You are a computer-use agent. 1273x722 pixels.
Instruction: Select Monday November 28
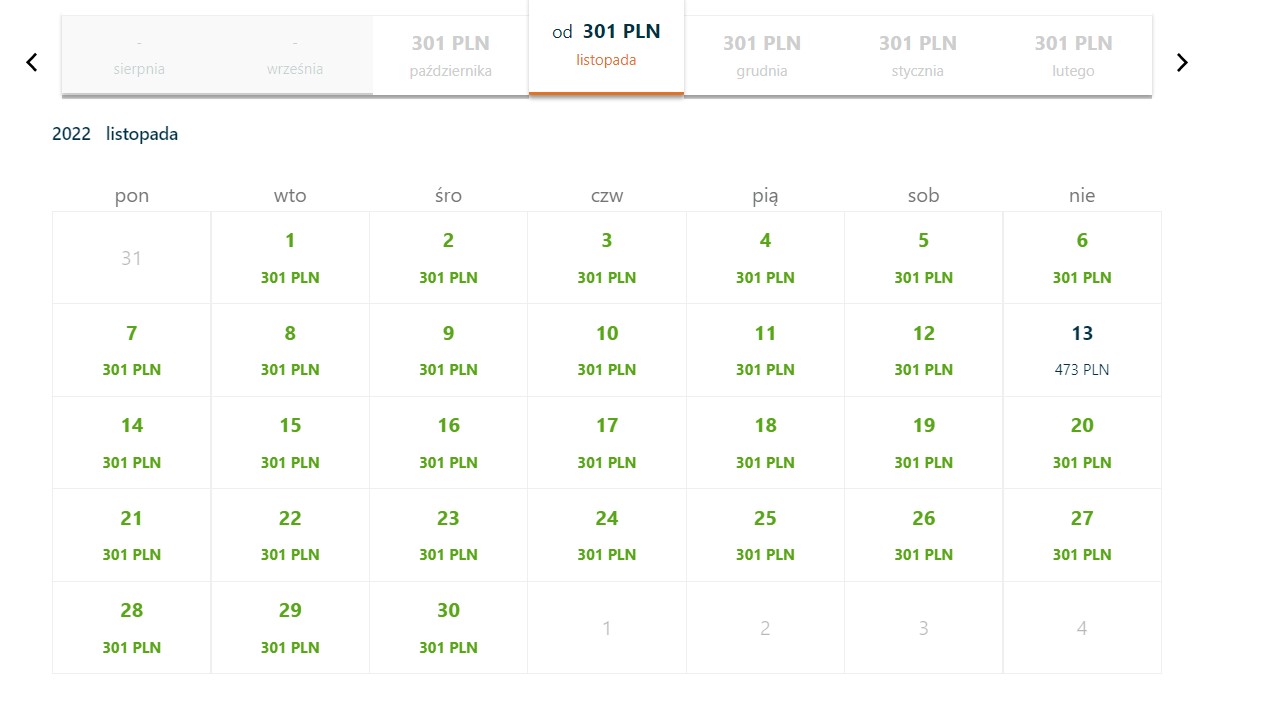pyautogui.click(x=132, y=628)
